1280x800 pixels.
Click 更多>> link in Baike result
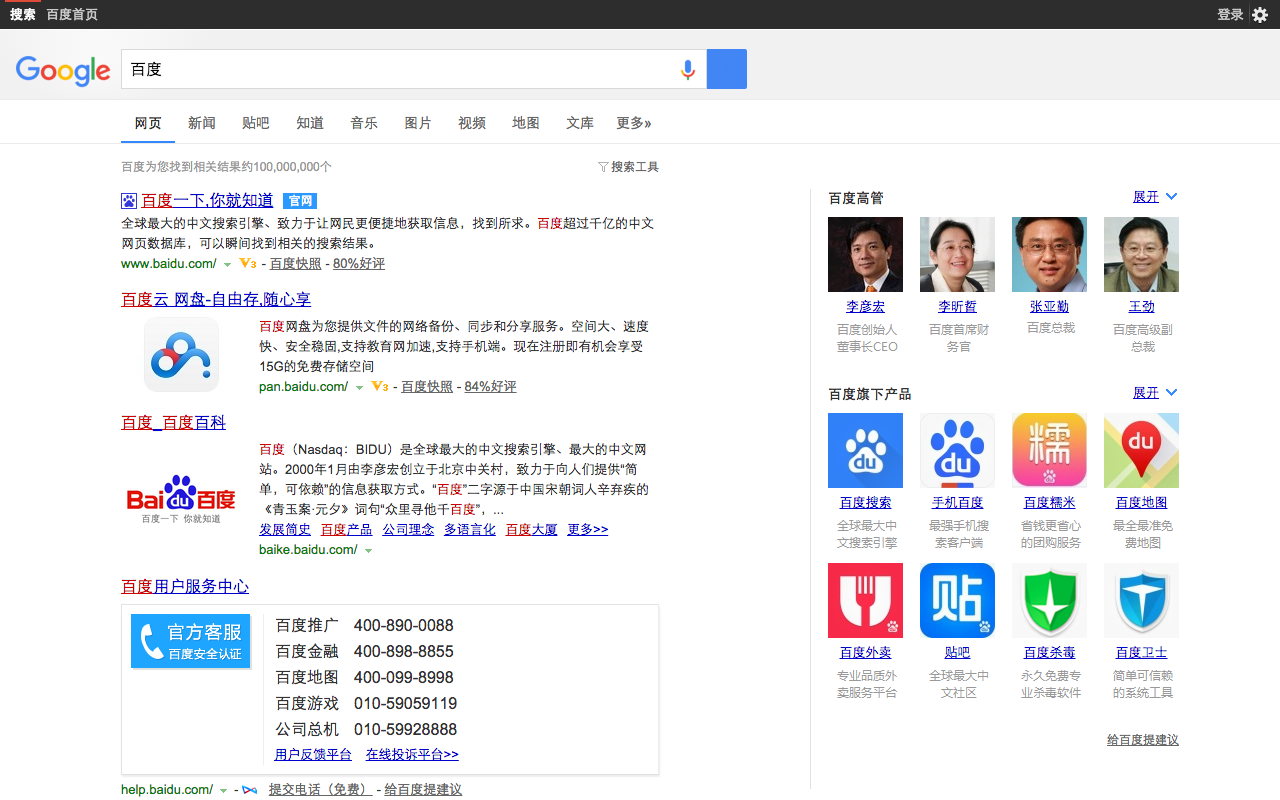point(588,529)
